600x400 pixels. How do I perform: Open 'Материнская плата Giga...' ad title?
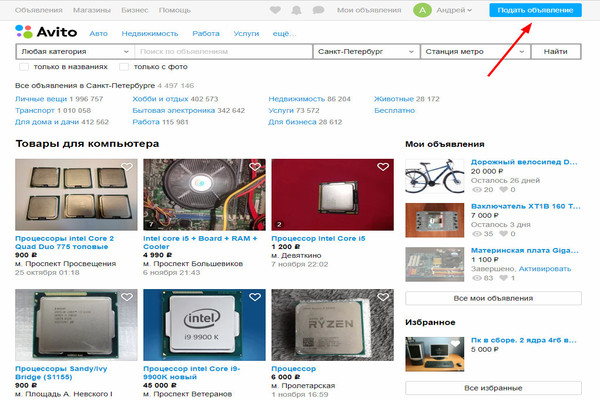coord(525,250)
